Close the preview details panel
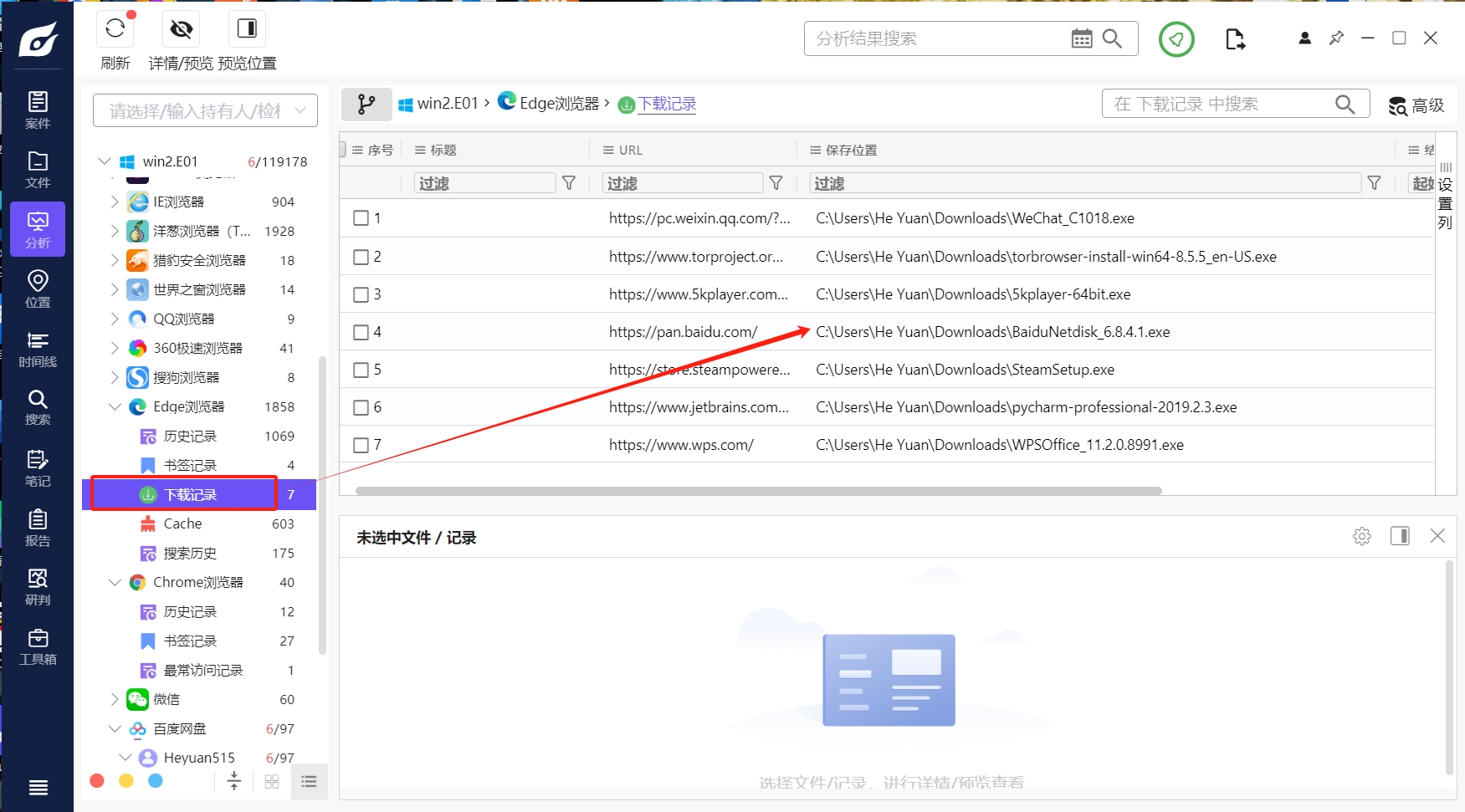This screenshot has width=1465, height=812. [1437, 535]
